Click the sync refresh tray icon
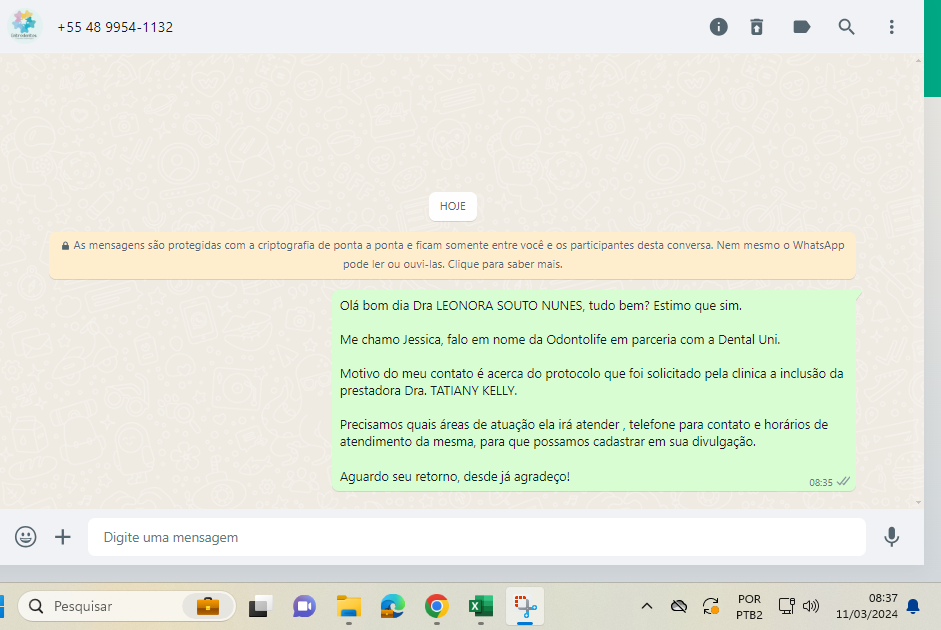The image size is (941, 630). coord(711,607)
